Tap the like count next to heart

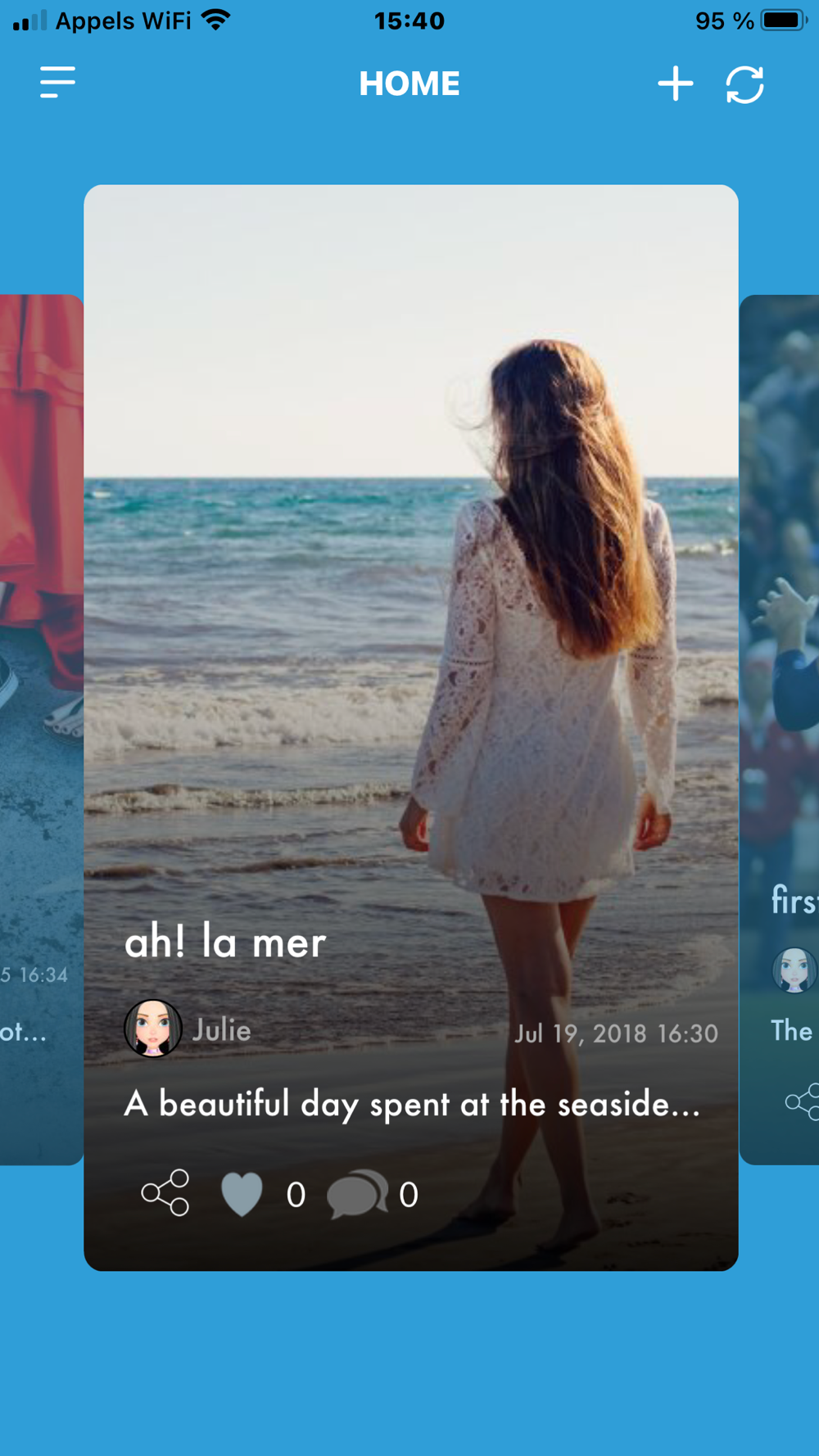click(x=296, y=1196)
